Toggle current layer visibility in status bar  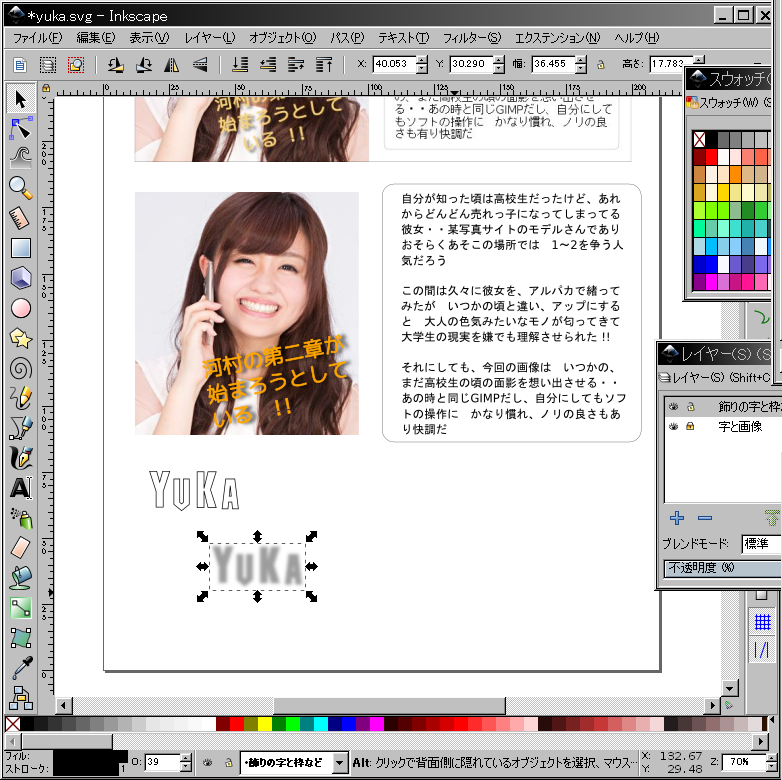[207, 762]
